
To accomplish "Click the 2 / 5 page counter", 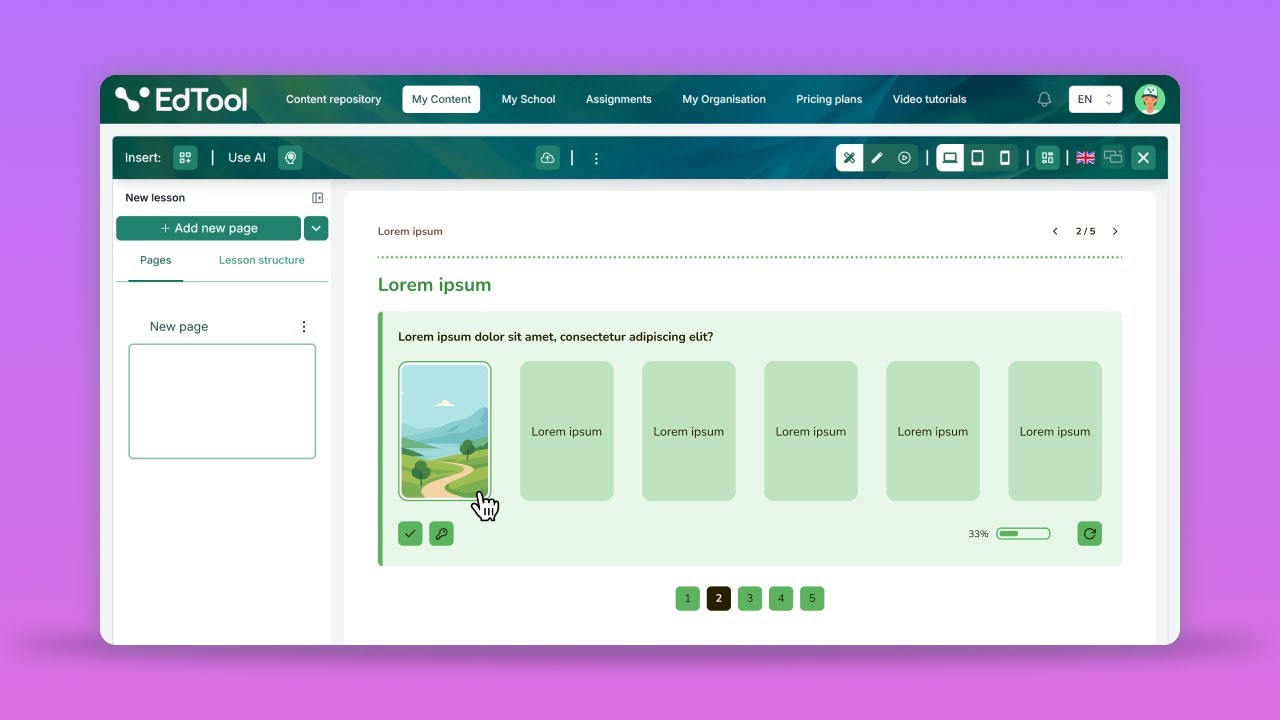I will coord(1085,231).
